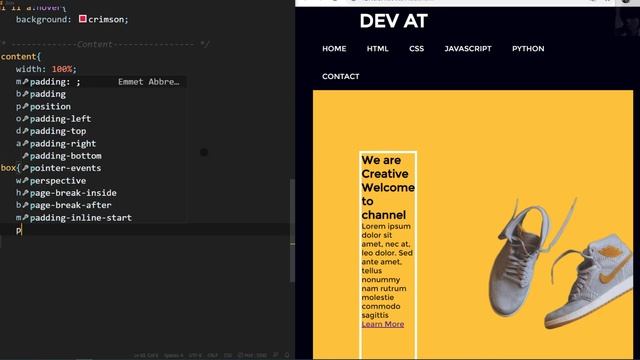Screen dimensions: 640x360
Task: Open the HTML nav link
Action: pyautogui.click(x=377, y=49)
